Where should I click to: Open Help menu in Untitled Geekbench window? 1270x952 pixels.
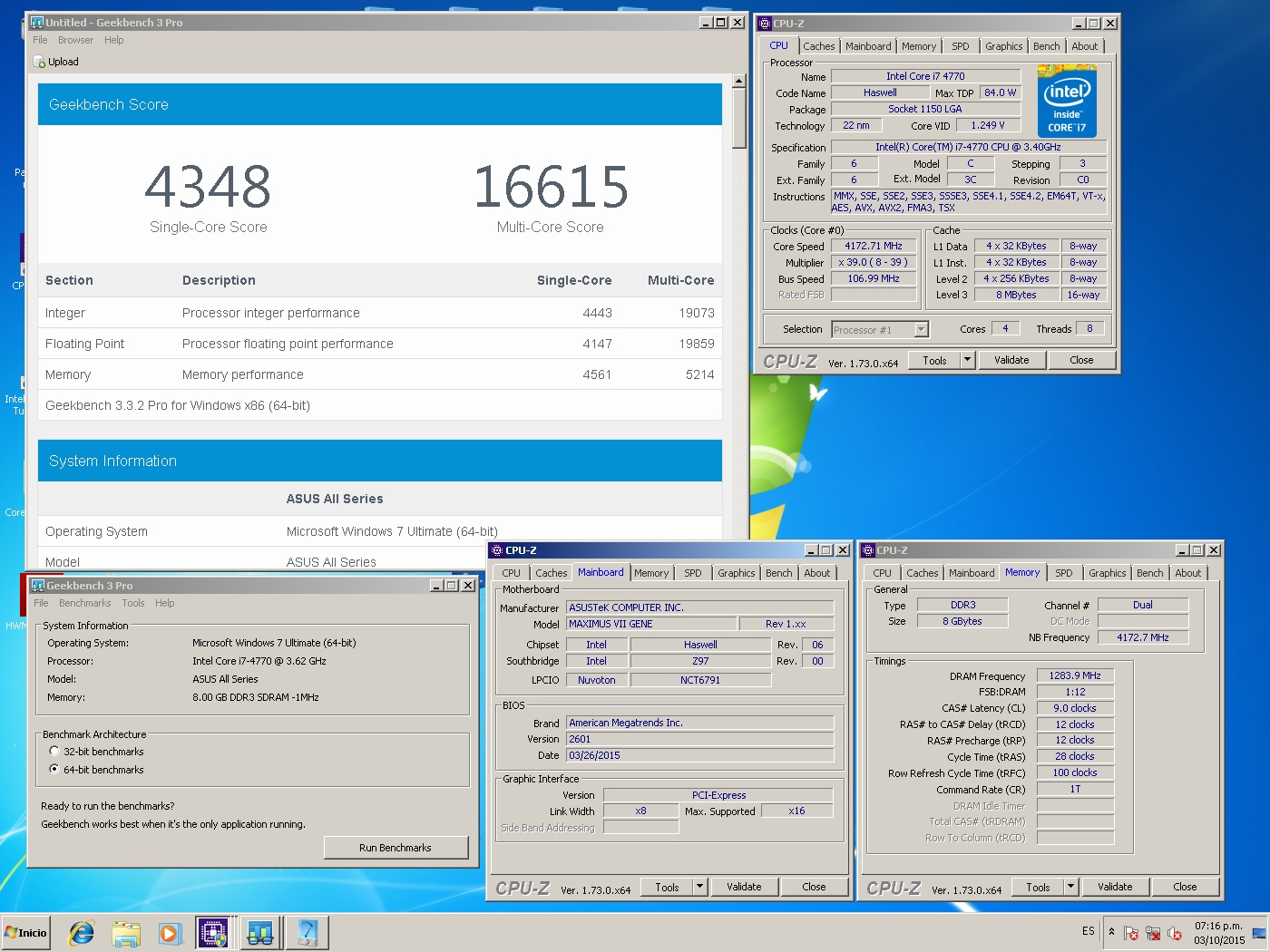[113, 40]
